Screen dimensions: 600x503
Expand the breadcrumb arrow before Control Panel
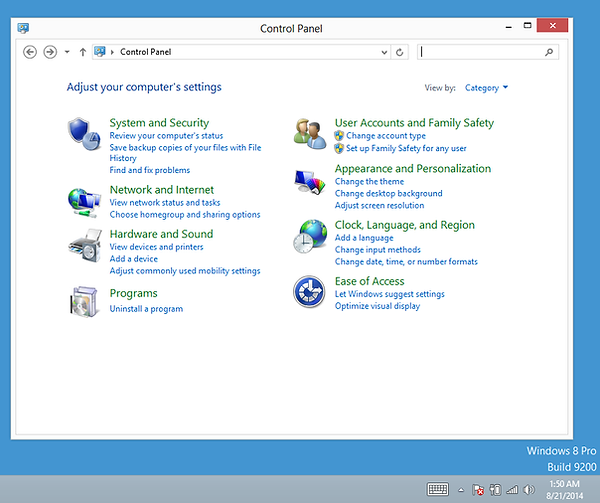[112, 52]
